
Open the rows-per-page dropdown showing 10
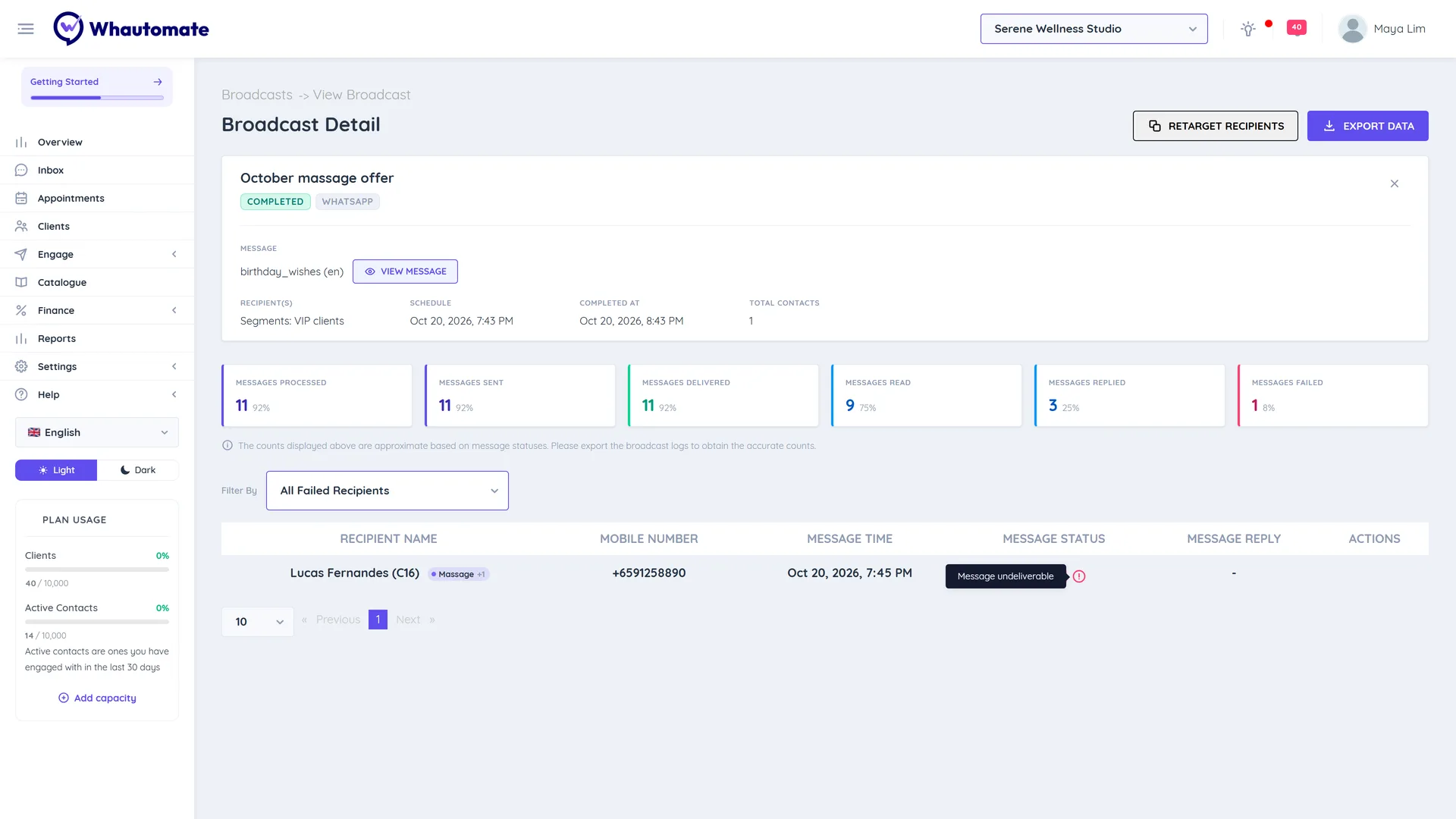[x=258, y=622]
